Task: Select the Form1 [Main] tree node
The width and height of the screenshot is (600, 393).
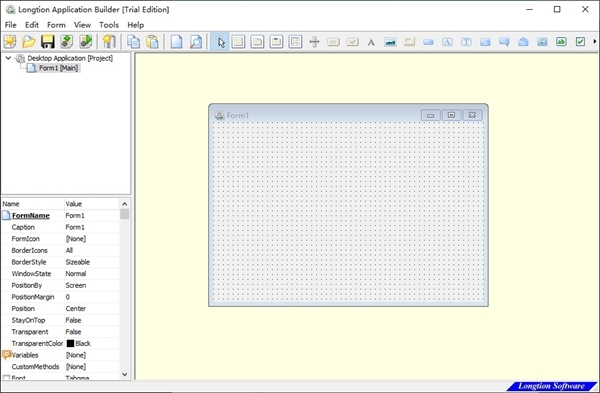Action: pos(59,68)
